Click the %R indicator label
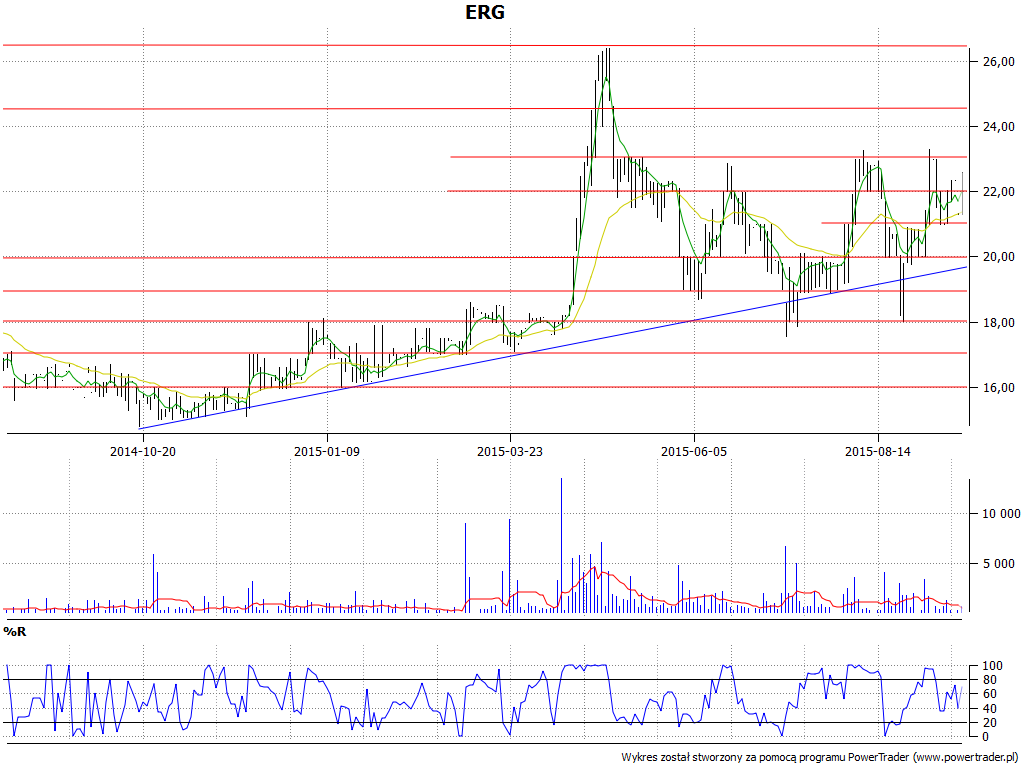 tap(14, 632)
